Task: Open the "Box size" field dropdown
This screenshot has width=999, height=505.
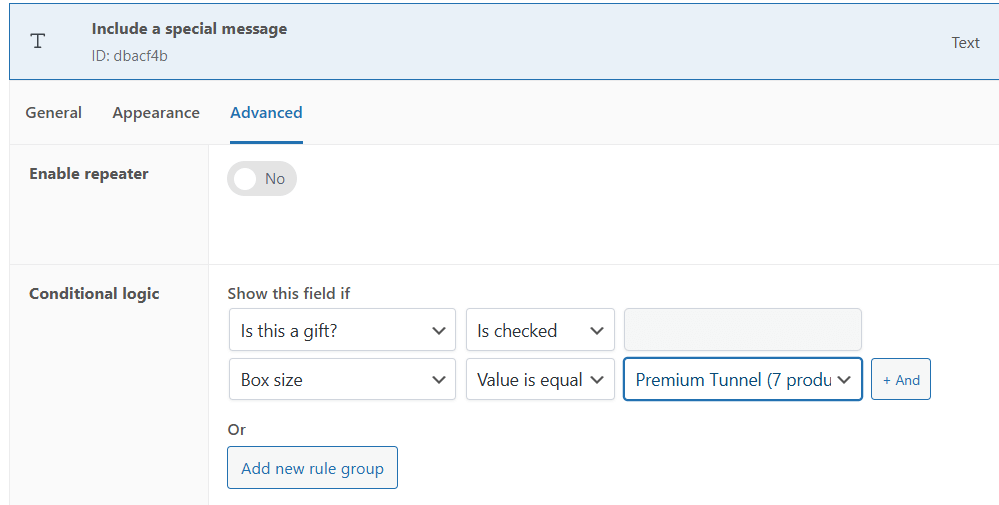Action: tap(342, 380)
